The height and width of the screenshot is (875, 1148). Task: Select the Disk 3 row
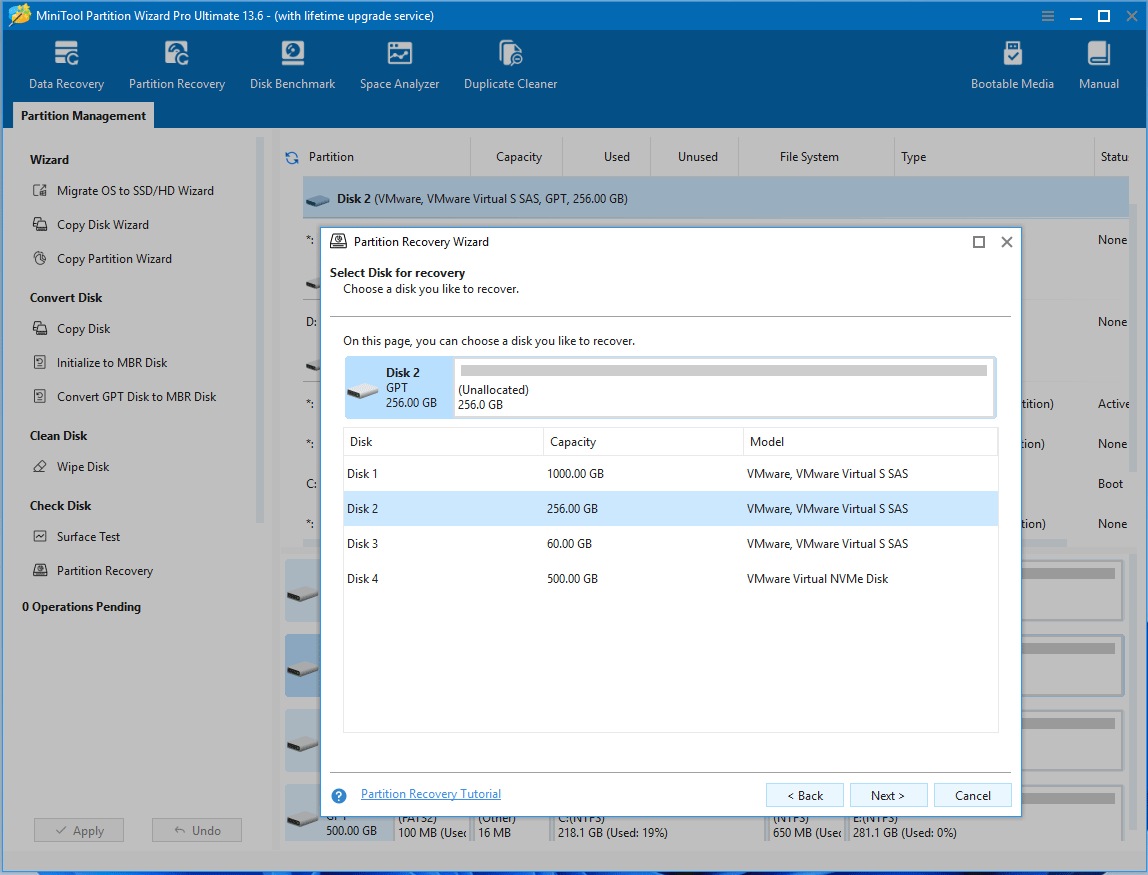coord(671,543)
